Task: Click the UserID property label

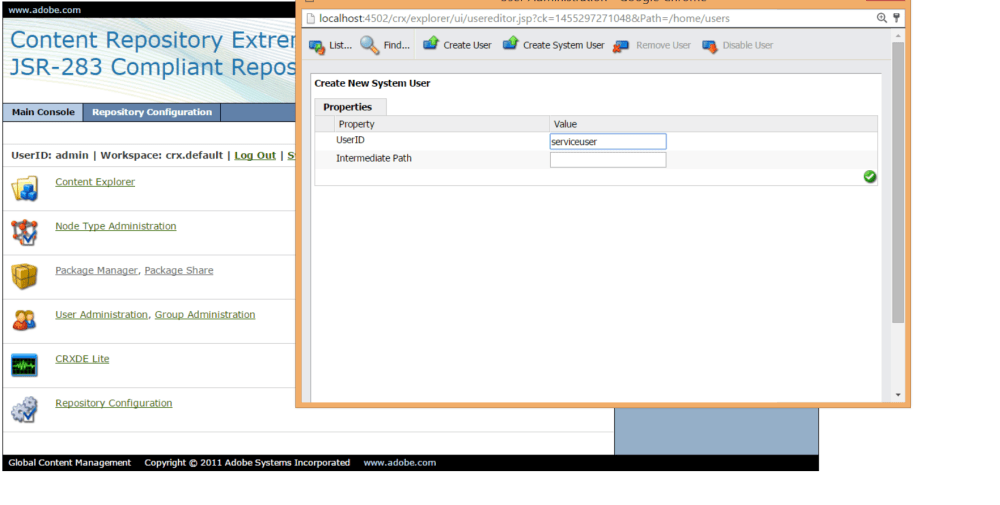Action: [x=350, y=140]
